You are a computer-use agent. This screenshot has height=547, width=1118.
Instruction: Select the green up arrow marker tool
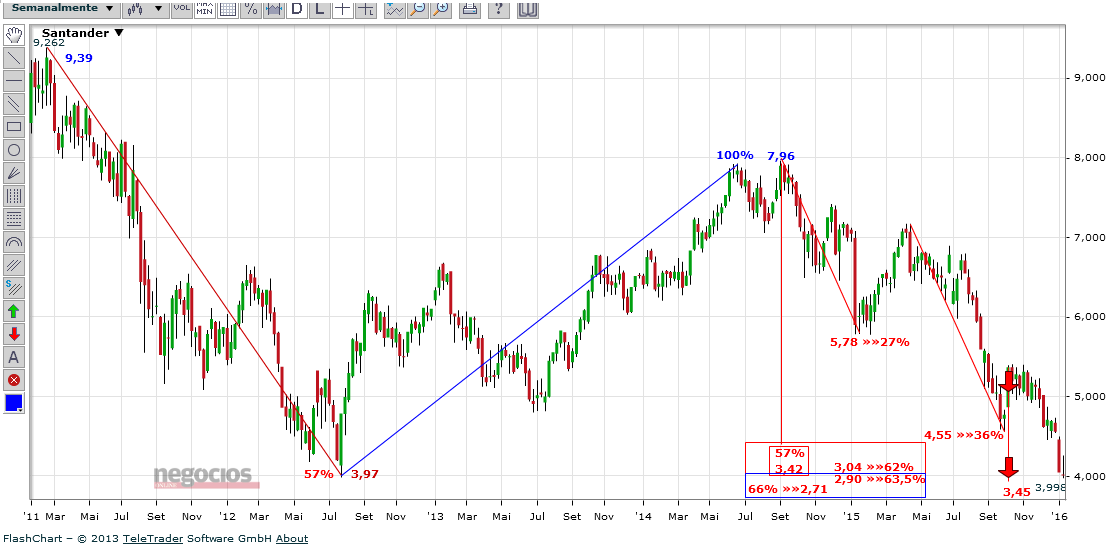[14, 311]
